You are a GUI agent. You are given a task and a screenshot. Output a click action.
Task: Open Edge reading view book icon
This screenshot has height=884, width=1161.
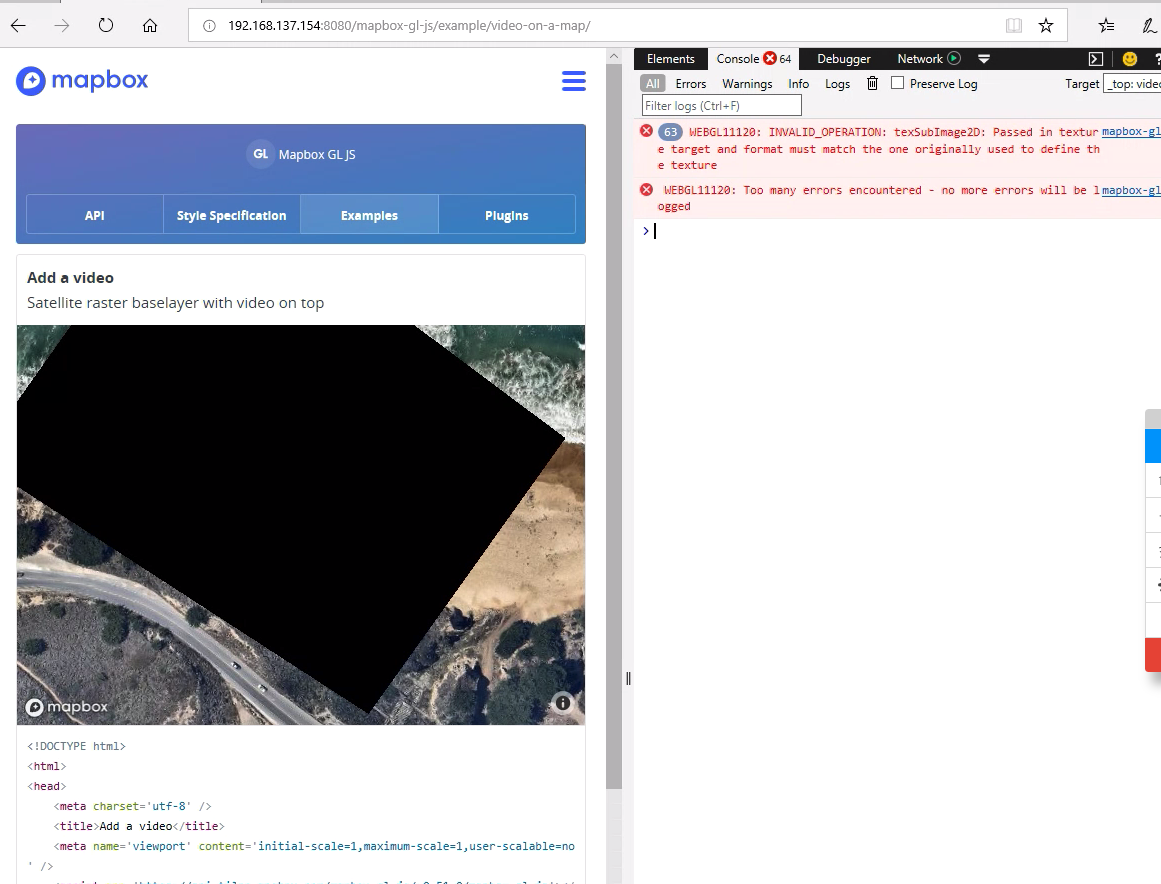[x=1014, y=25]
